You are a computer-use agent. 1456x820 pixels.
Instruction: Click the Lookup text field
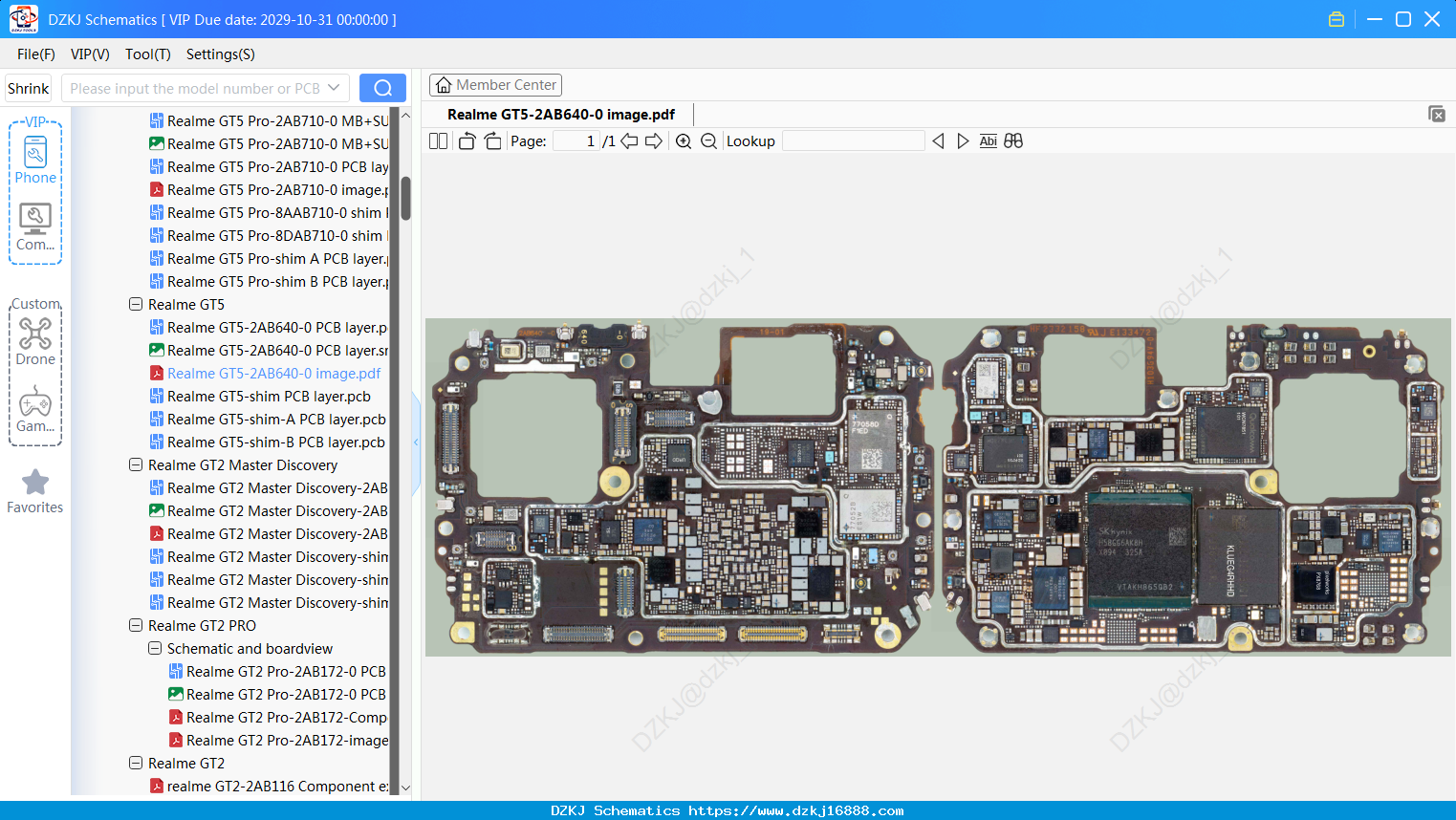tap(853, 141)
